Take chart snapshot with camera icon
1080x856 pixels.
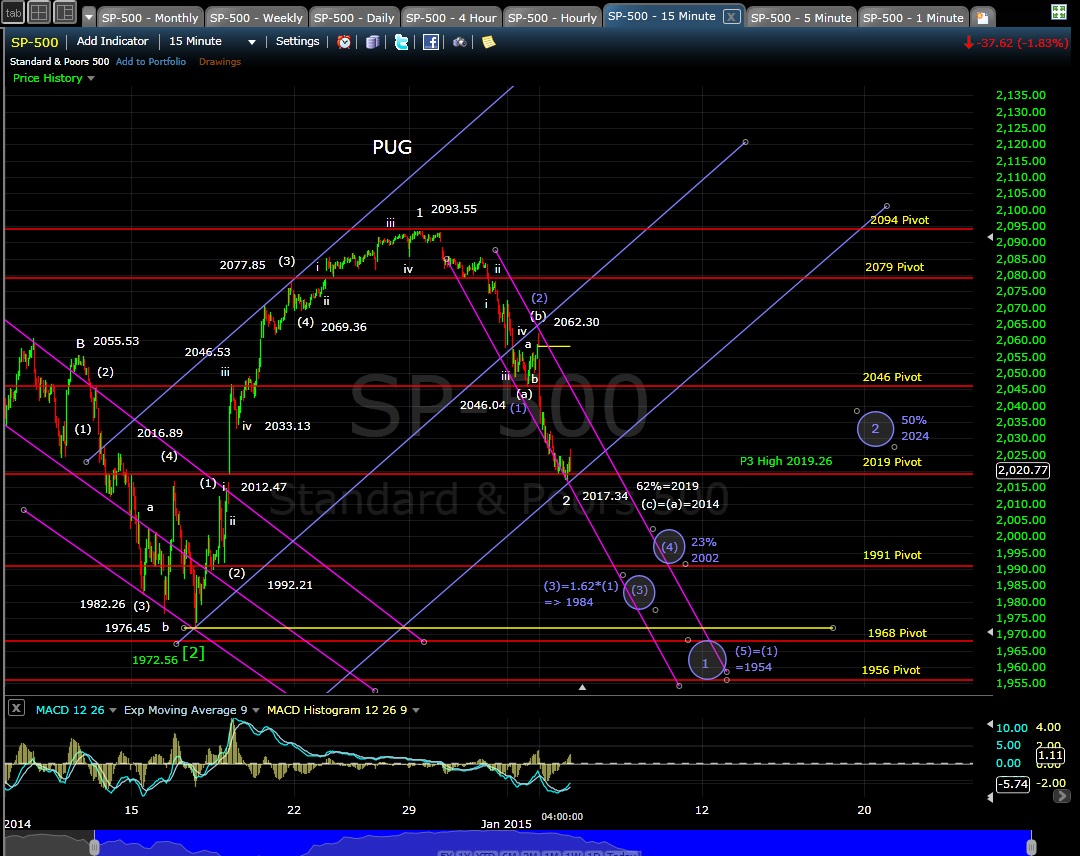tap(459, 42)
